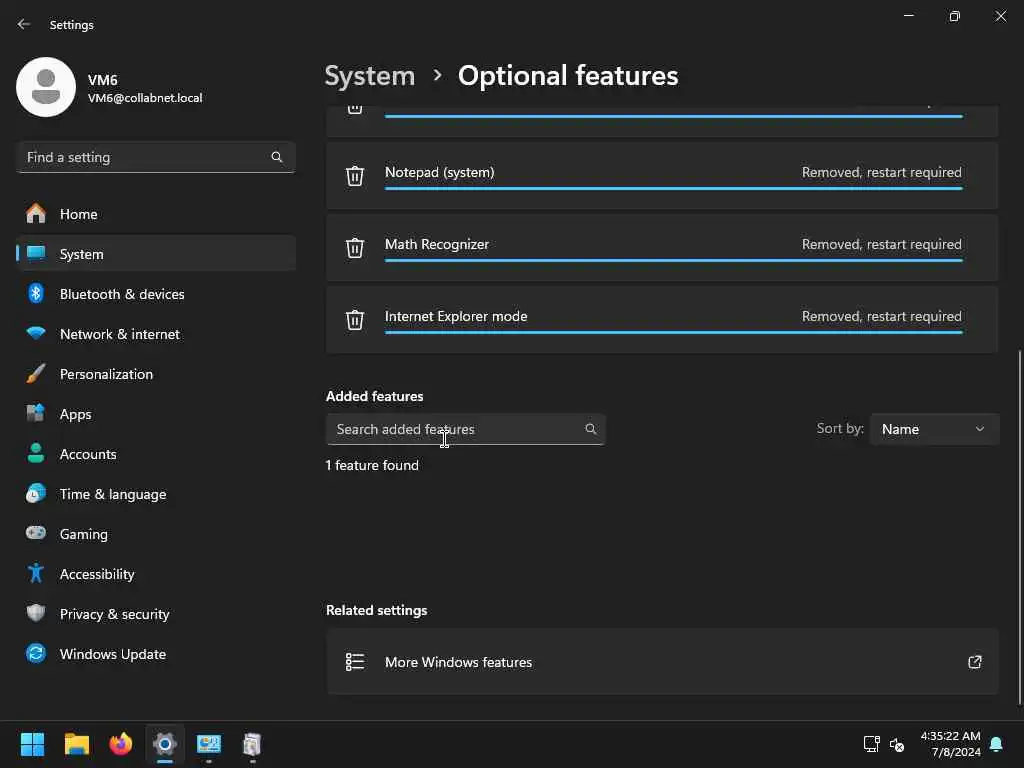Click the Personalization brush icon

coord(36,374)
